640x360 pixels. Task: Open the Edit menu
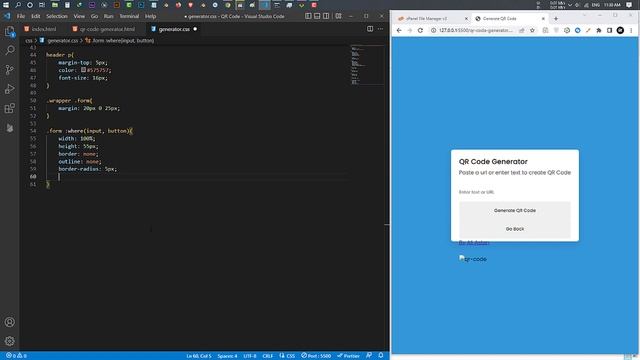36,16
